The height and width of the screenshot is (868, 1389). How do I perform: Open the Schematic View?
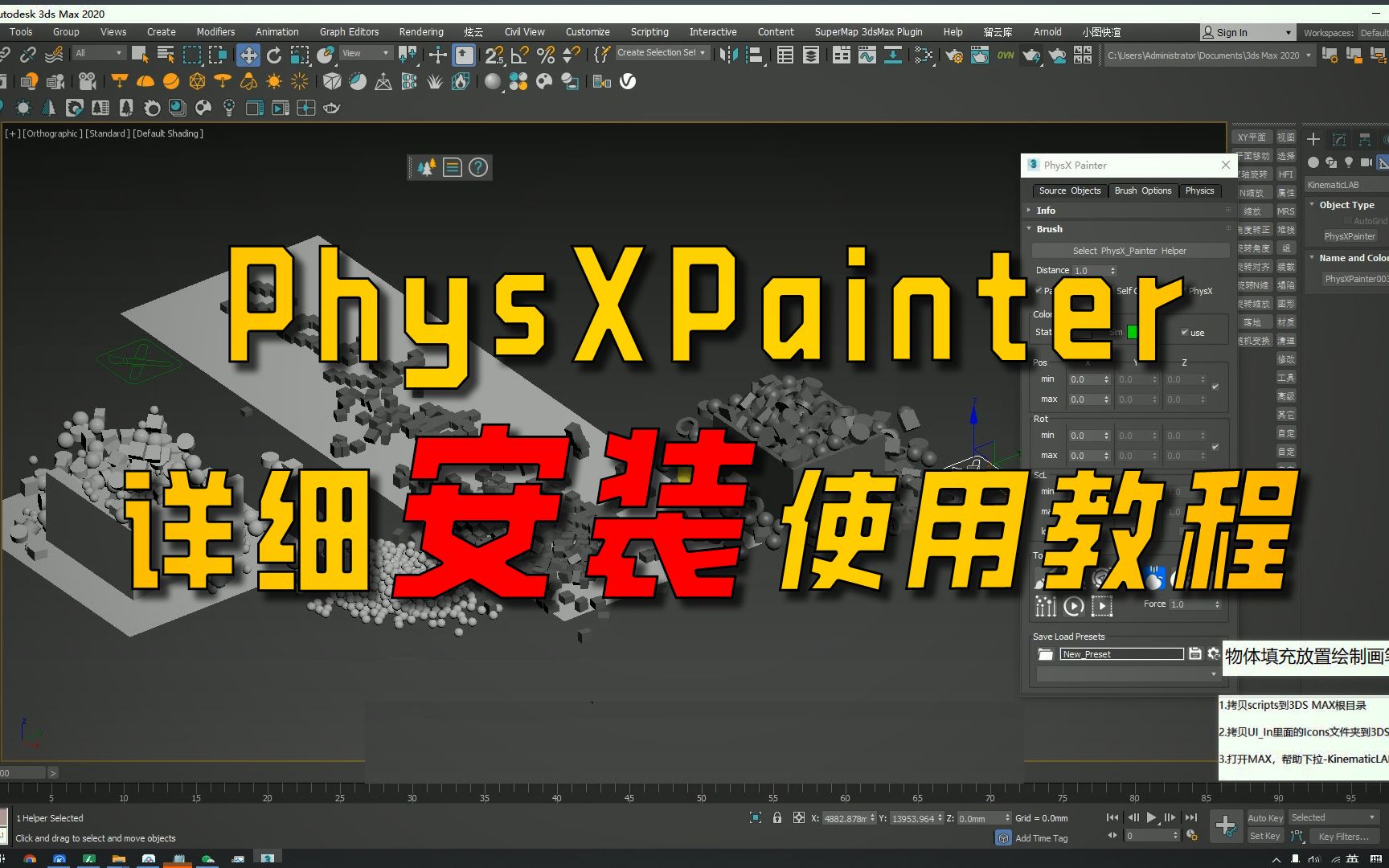893,55
